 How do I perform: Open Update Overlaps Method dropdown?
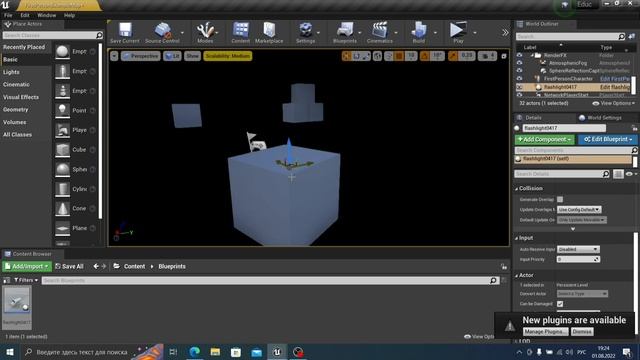click(579, 209)
